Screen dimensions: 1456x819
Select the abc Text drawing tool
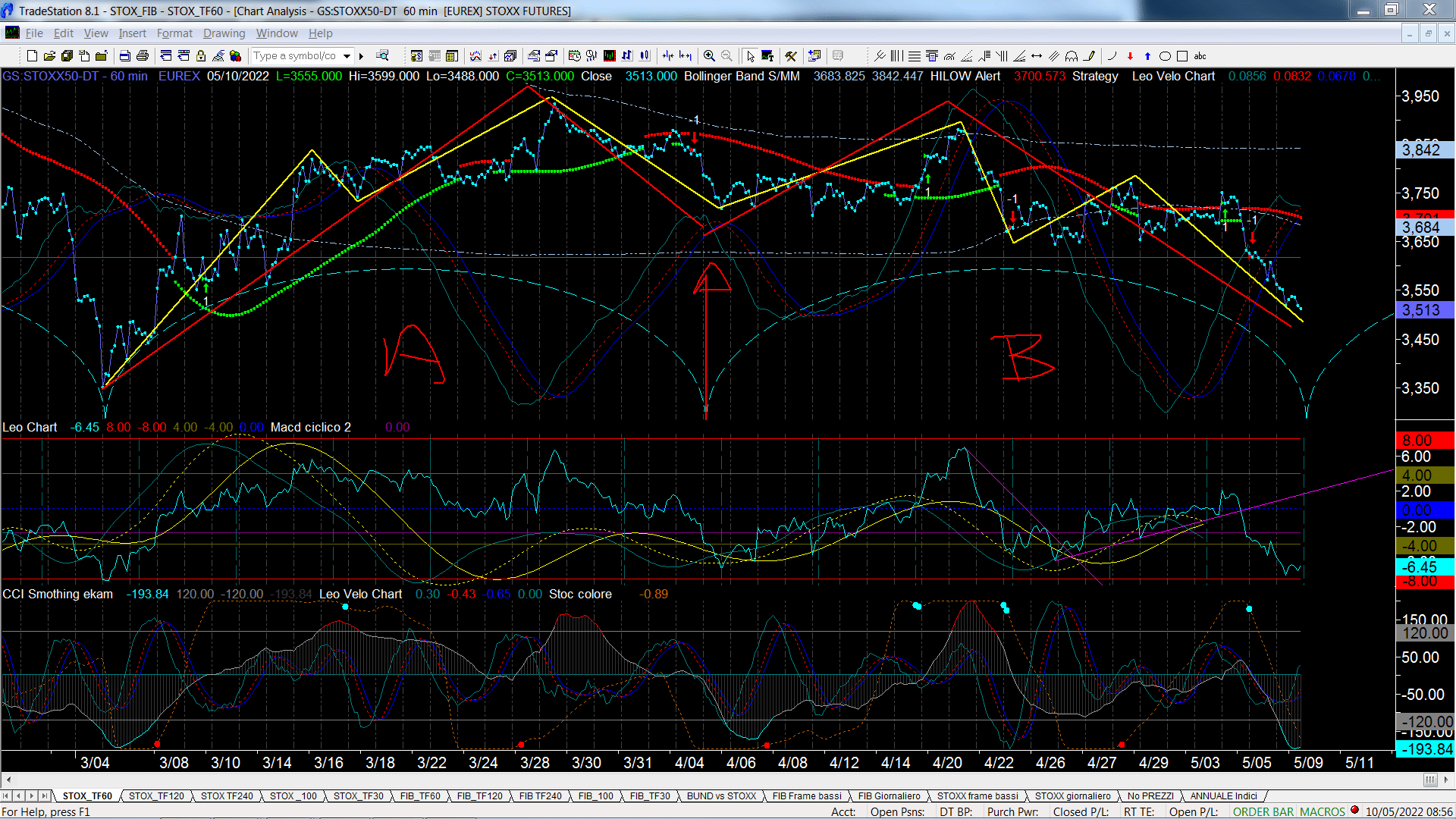[x=1200, y=55]
